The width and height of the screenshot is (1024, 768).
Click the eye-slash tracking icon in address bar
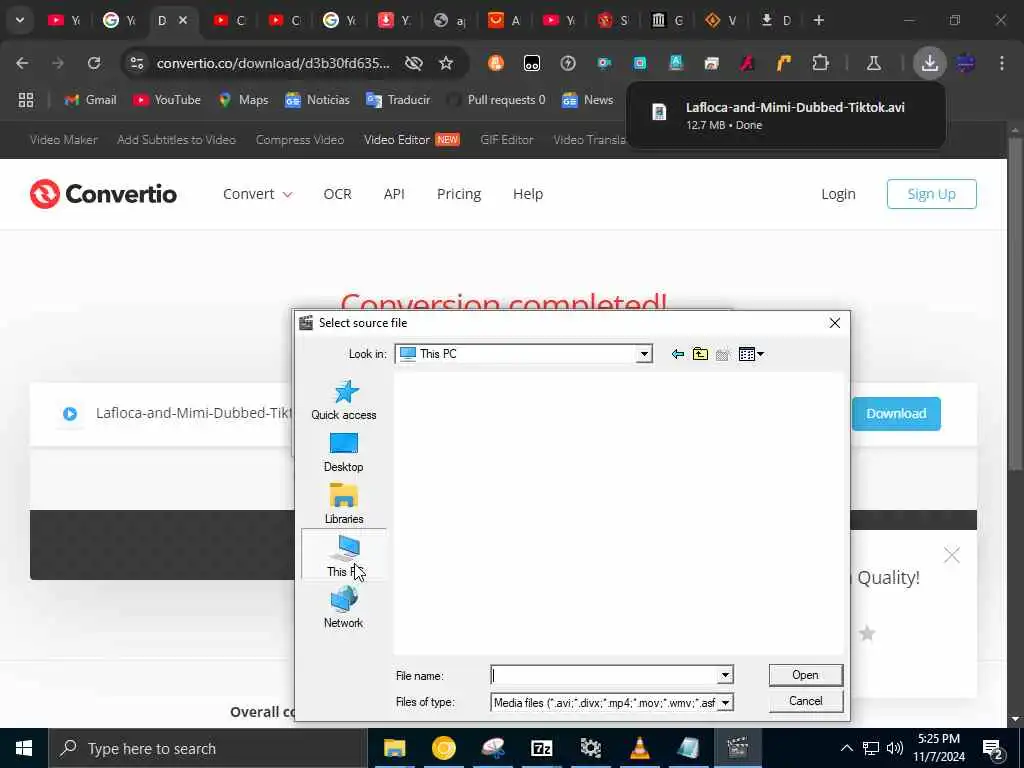(x=413, y=63)
